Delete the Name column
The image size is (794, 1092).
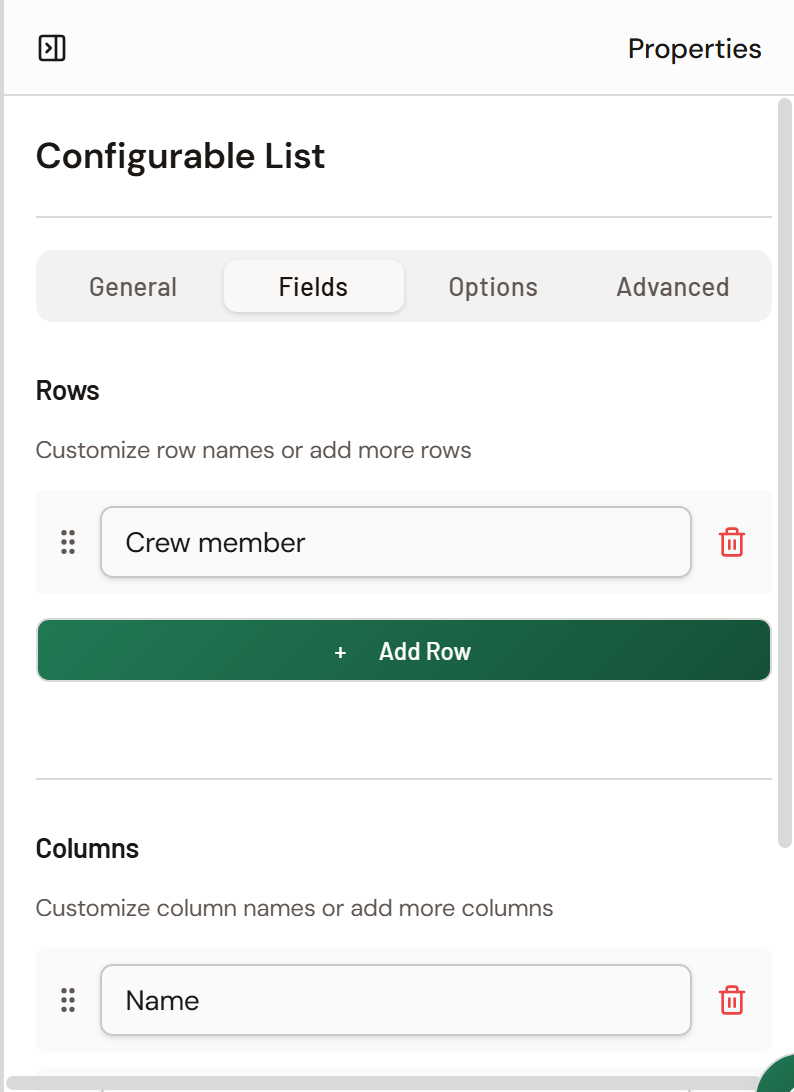click(x=731, y=1000)
